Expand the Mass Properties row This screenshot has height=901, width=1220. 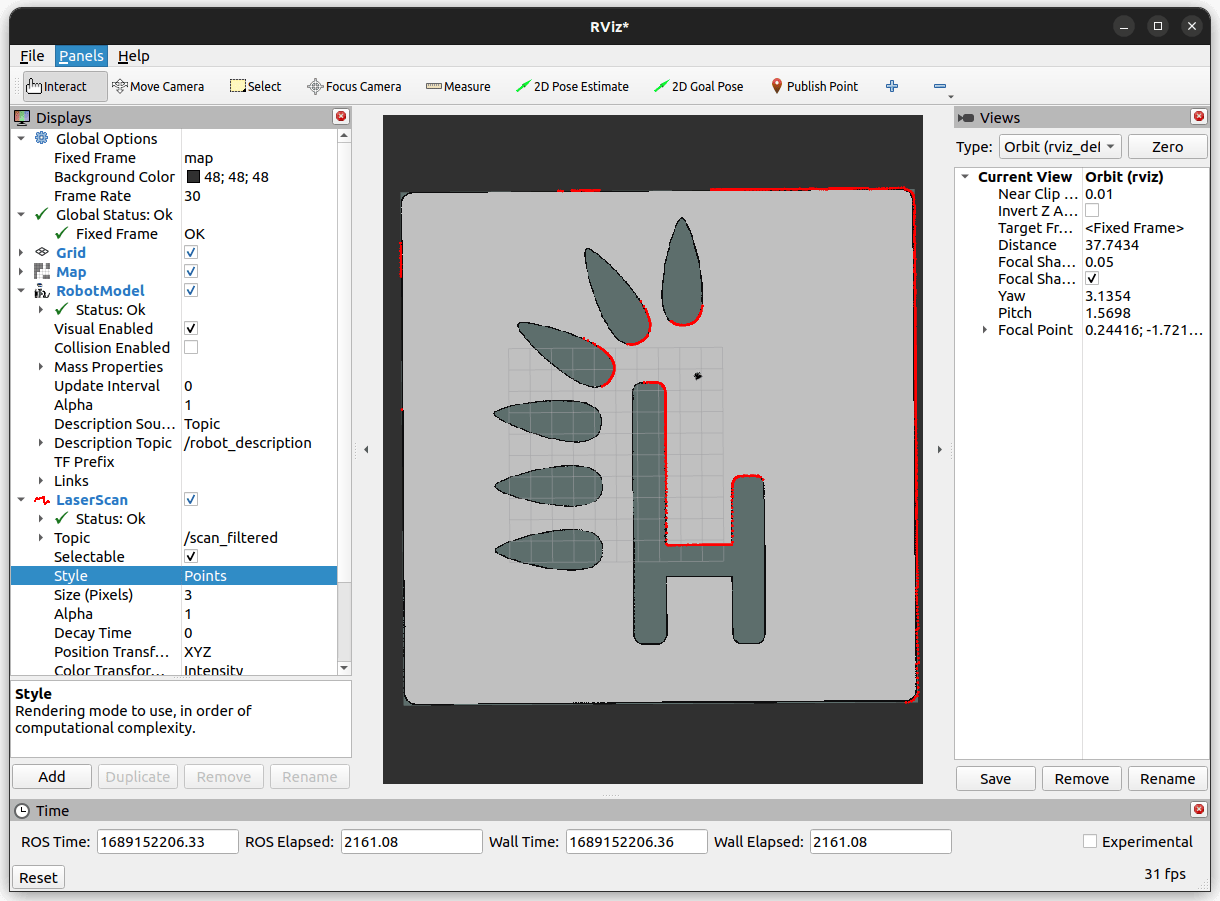point(41,367)
